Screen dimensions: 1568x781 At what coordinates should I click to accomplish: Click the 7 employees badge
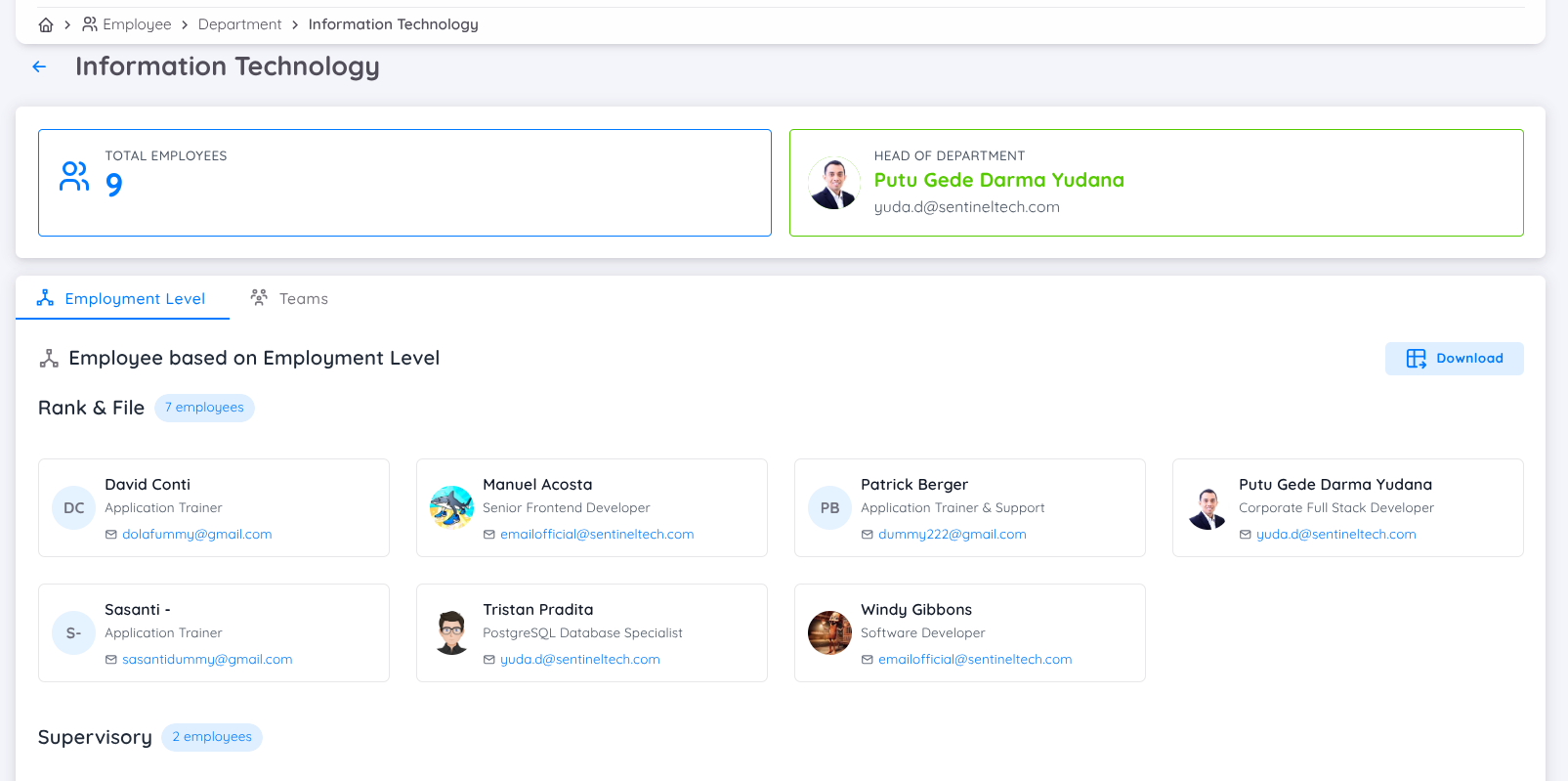point(204,408)
